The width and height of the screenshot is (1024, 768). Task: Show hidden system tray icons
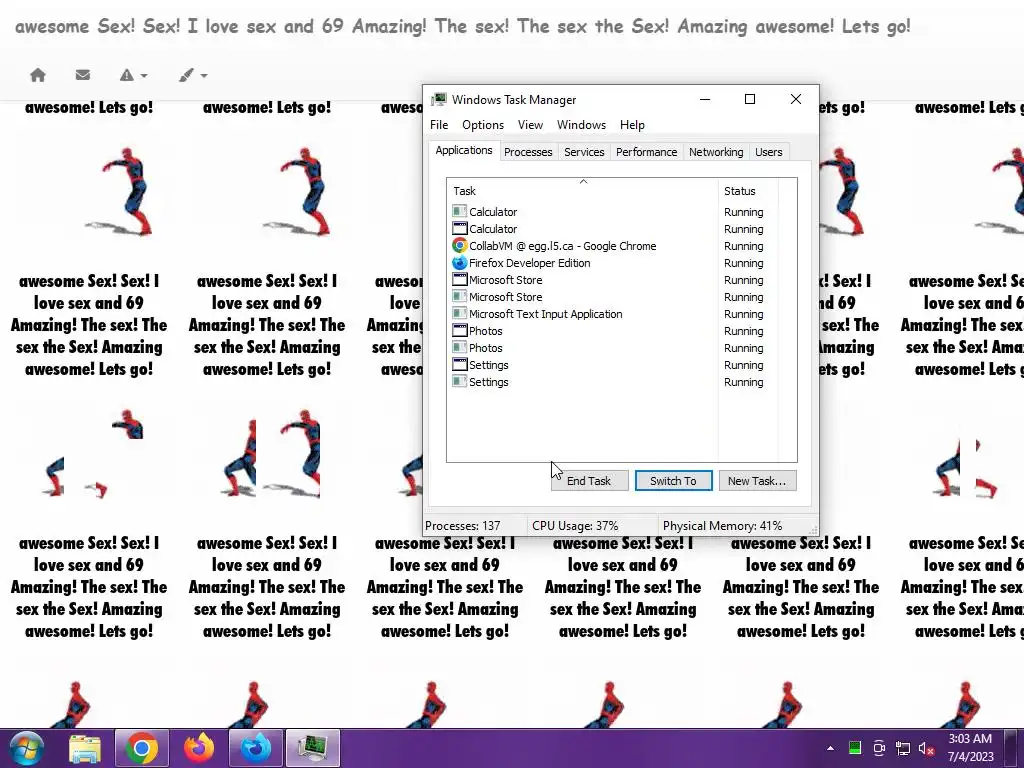[830, 748]
